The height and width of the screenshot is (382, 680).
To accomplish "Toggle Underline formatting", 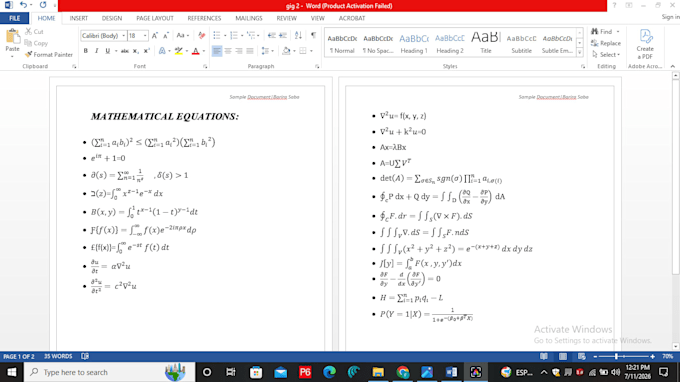I will (x=108, y=51).
